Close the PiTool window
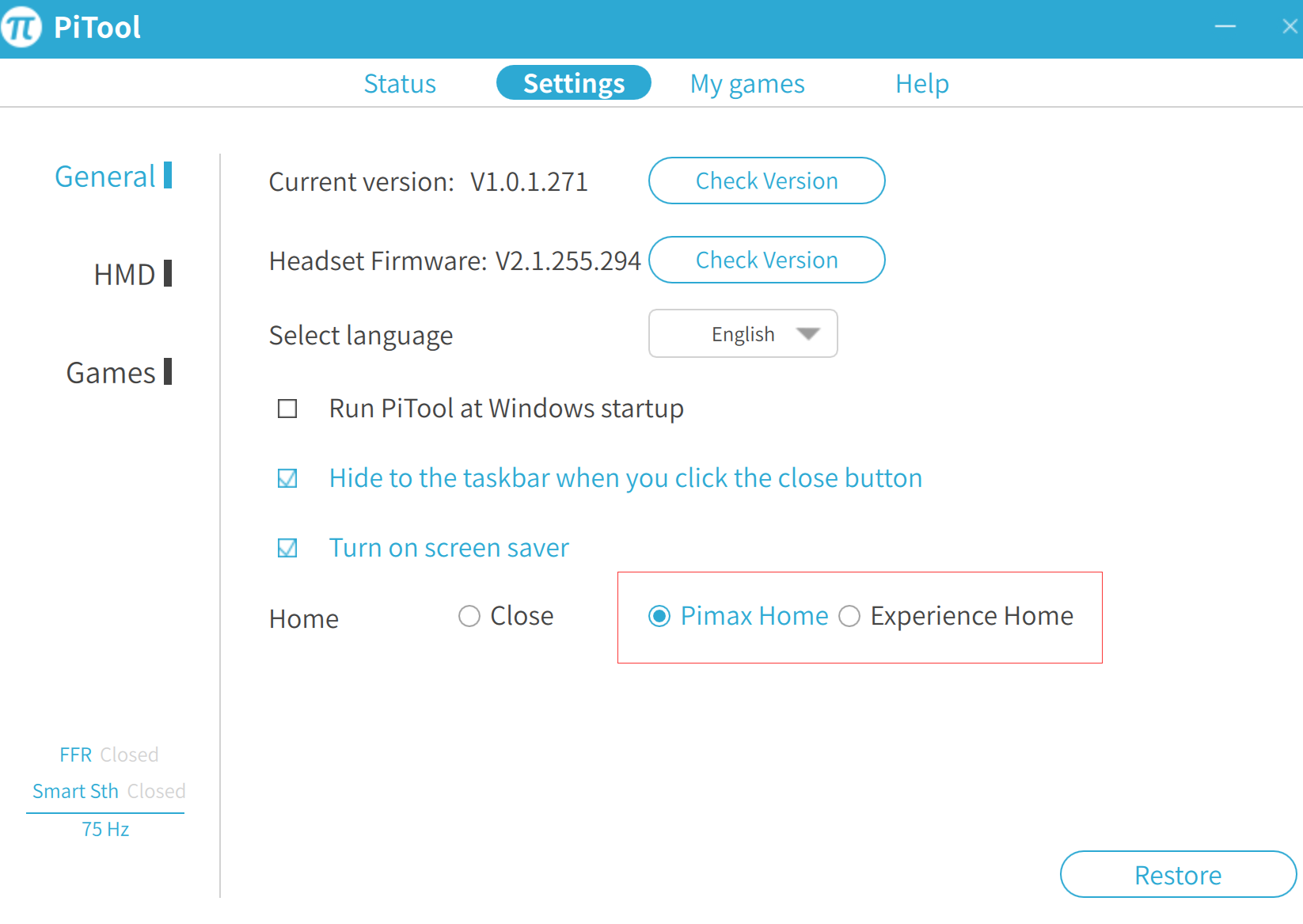Viewport: 1303px width, 924px height. [1290, 27]
